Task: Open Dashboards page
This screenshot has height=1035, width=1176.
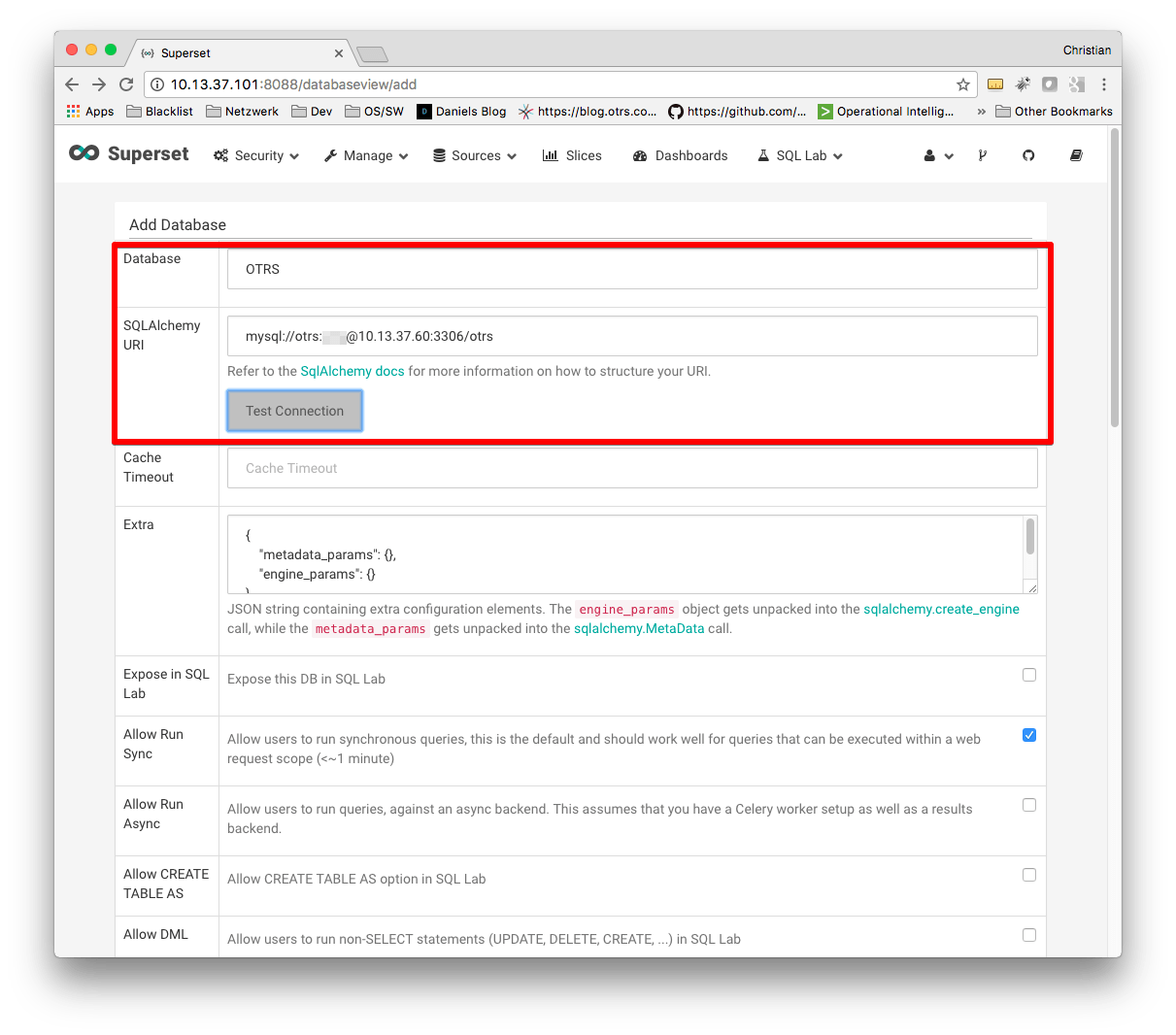Action: tap(680, 155)
